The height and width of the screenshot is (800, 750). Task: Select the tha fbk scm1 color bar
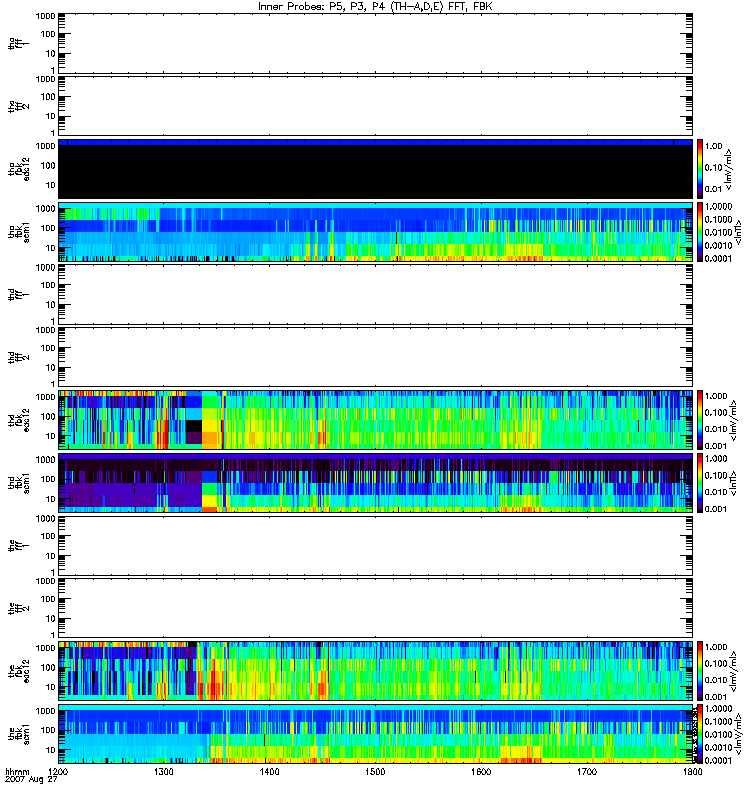click(700, 232)
